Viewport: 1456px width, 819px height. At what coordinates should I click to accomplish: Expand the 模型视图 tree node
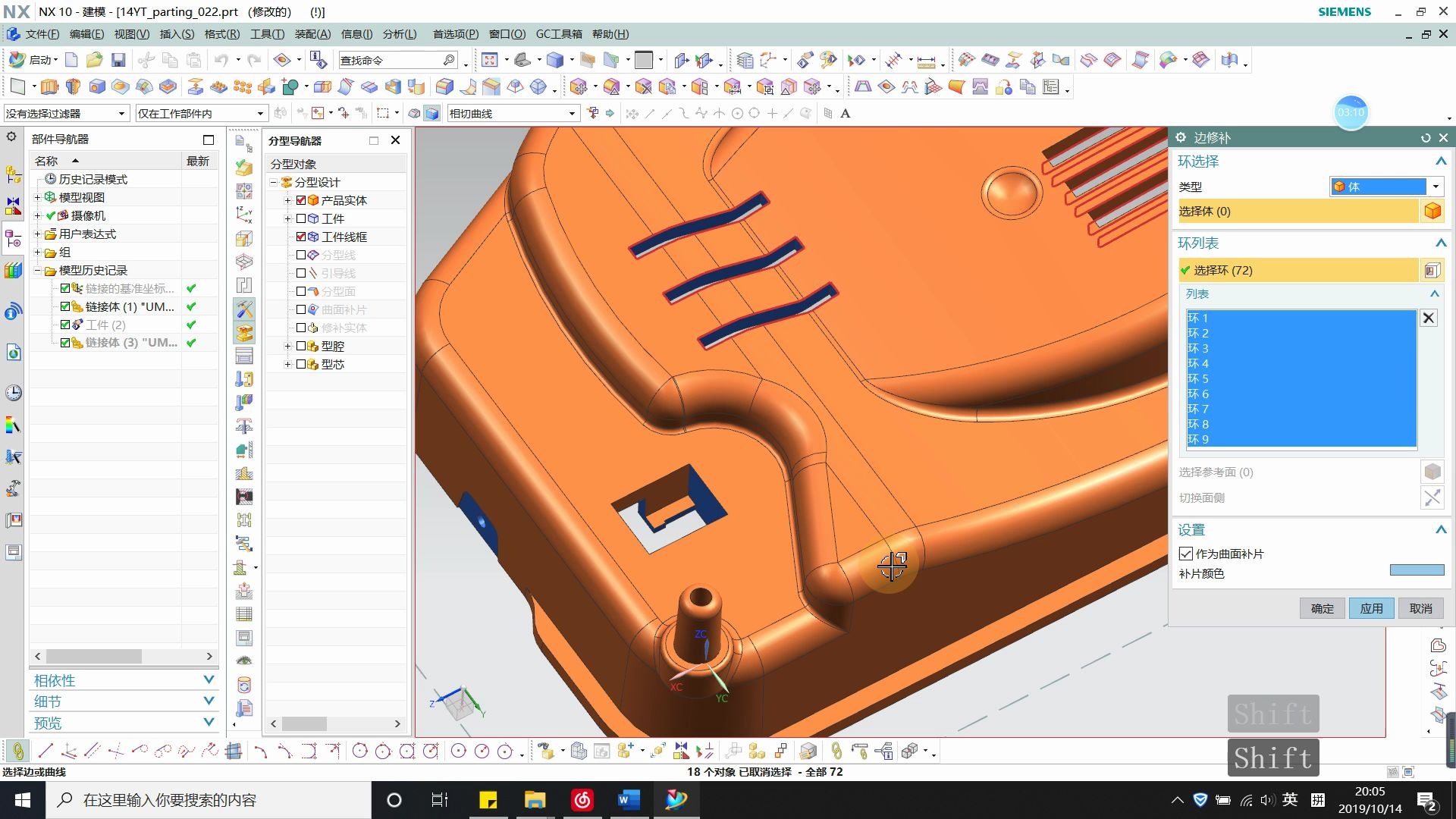click(37, 197)
